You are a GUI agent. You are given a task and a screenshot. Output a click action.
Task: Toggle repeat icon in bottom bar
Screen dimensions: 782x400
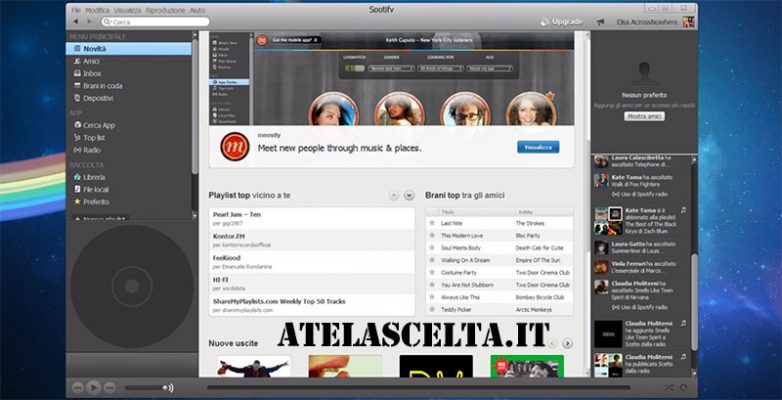683,388
